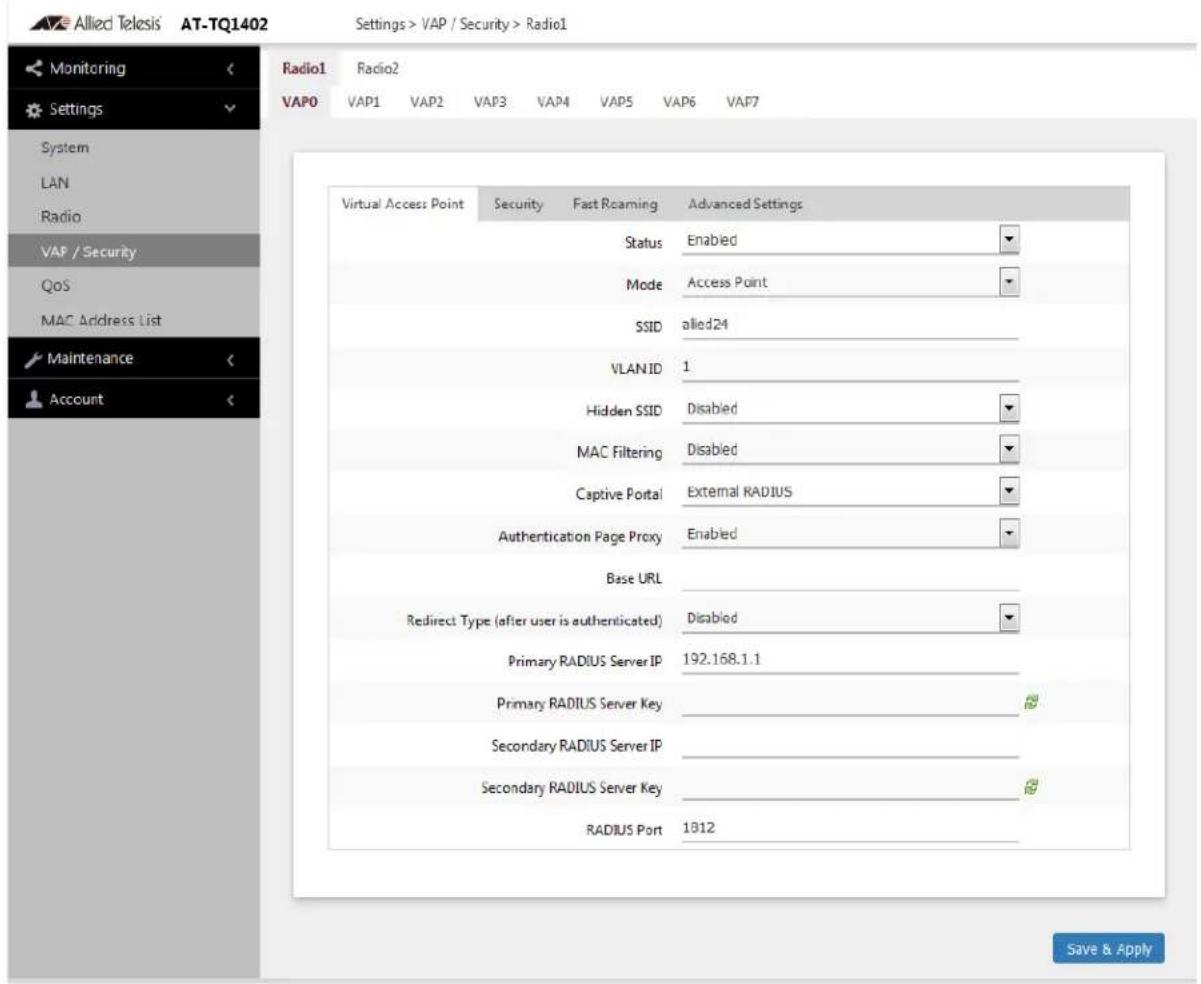Viewport: 1201px width, 984px height.
Task: Expand the Account menu chevron
Action: pyautogui.click(x=231, y=401)
